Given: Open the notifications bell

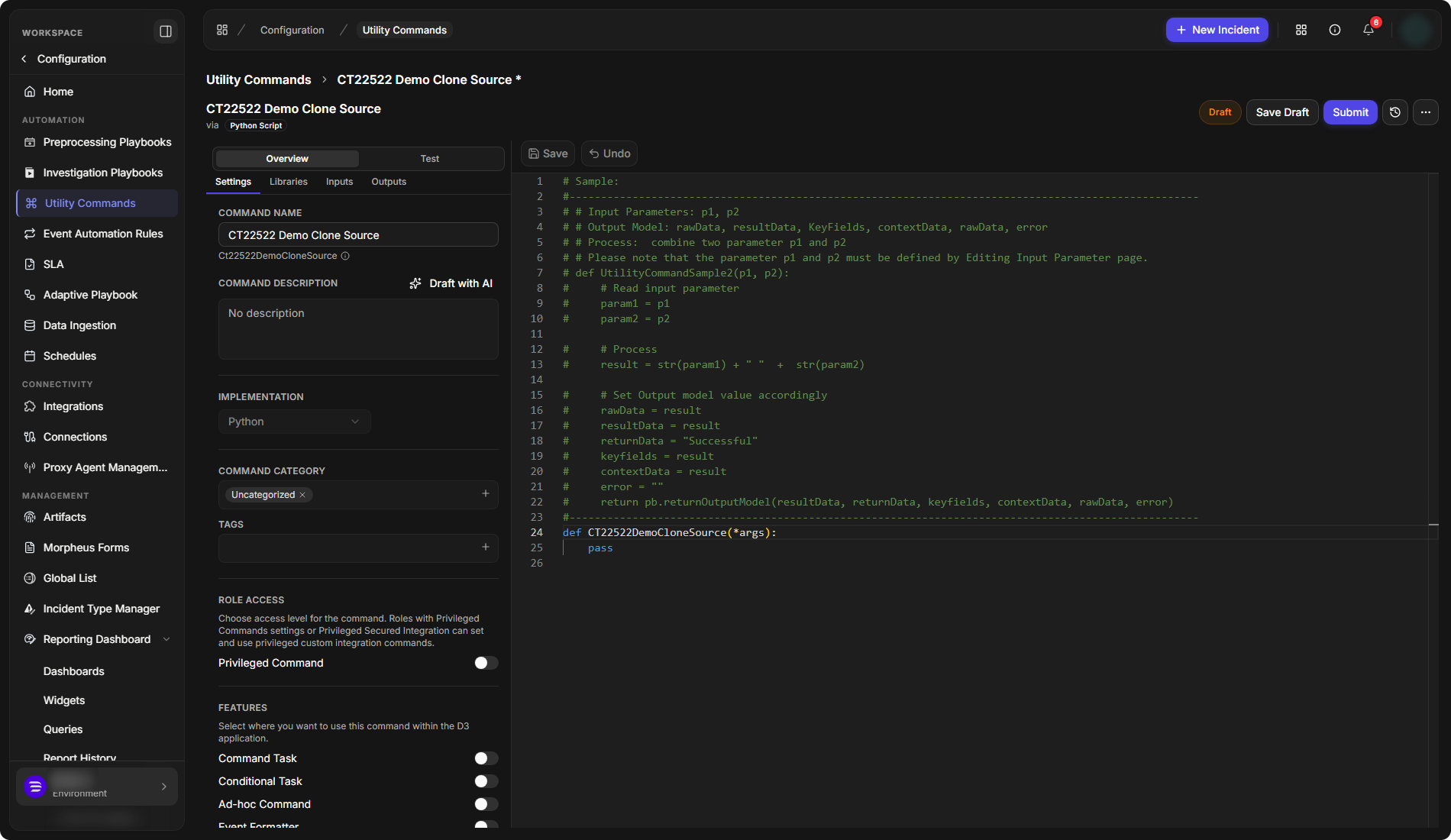Looking at the screenshot, I should [x=1369, y=30].
